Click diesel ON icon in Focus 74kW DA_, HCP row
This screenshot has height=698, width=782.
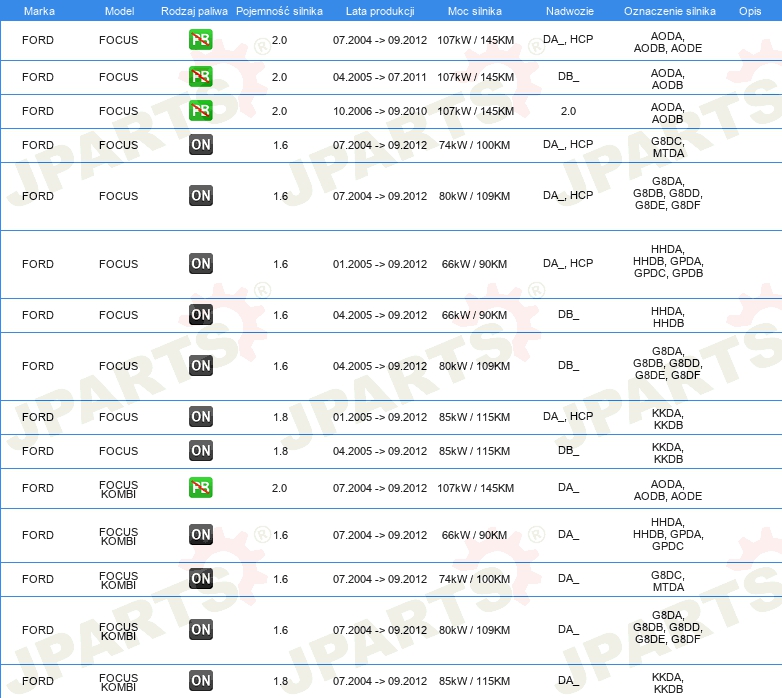pyautogui.click(x=200, y=145)
